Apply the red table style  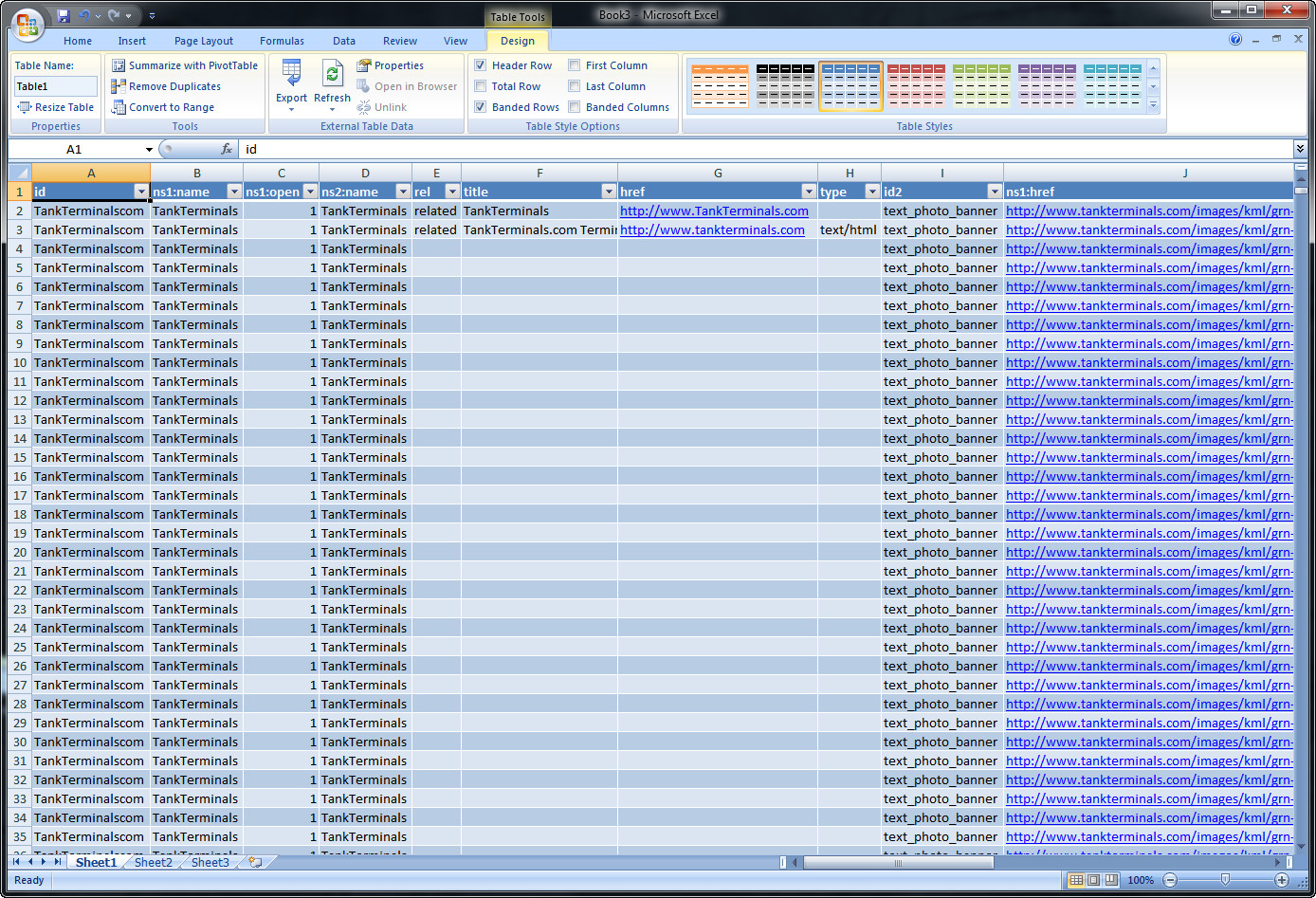point(916,85)
